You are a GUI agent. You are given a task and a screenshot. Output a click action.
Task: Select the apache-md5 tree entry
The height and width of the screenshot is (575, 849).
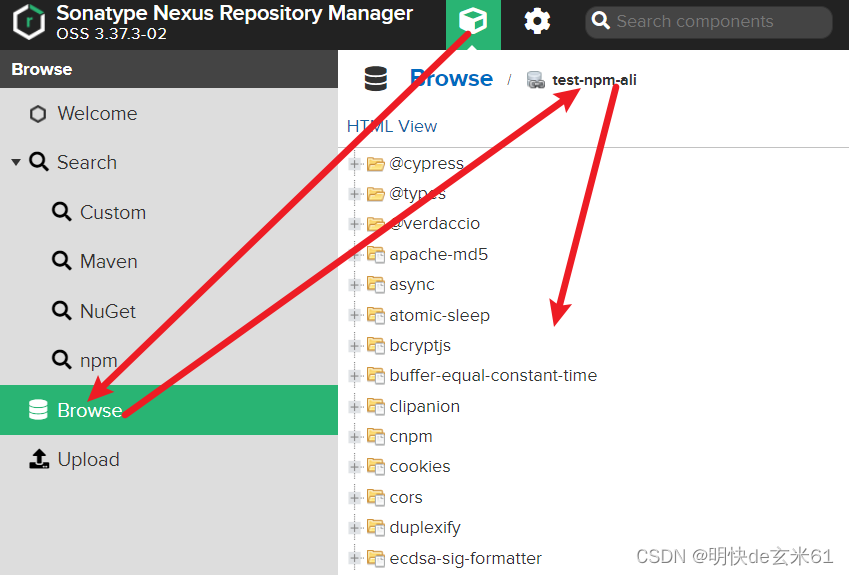[x=439, y=254]
